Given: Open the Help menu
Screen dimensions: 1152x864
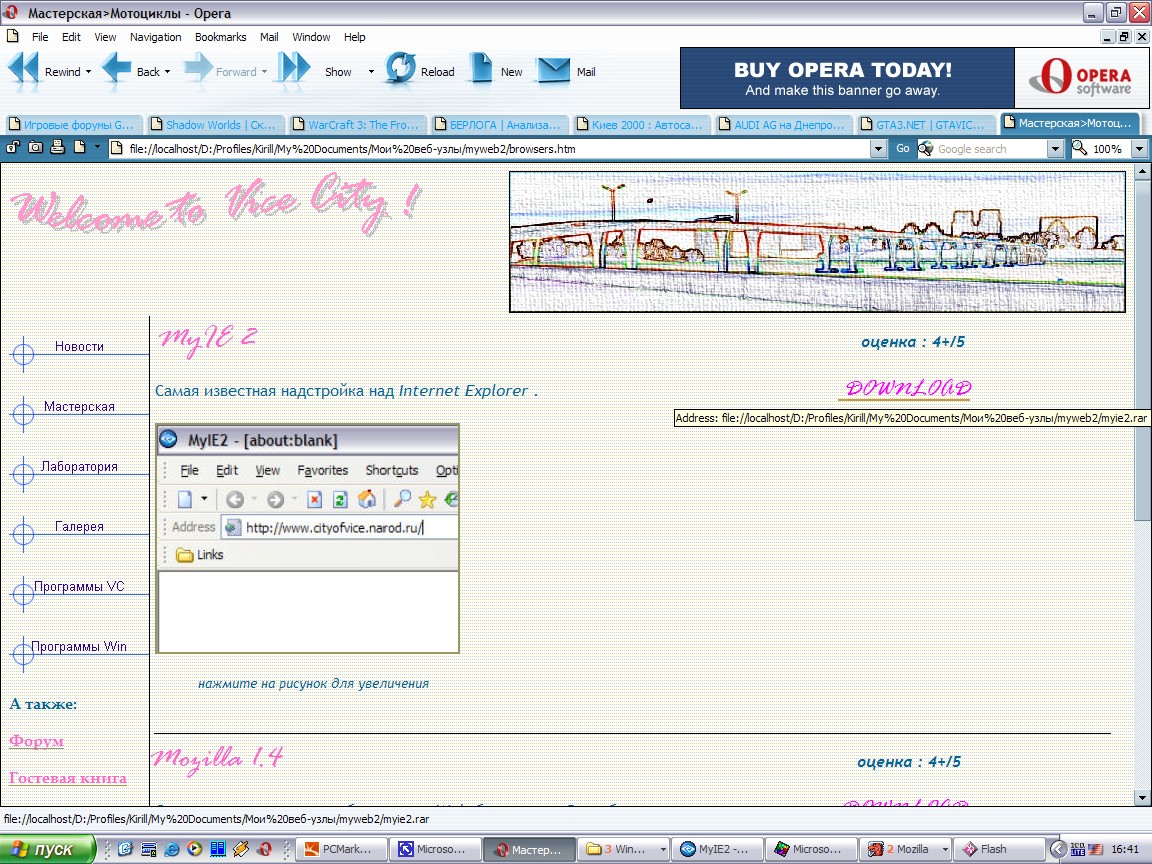Looking at the screenshot, I should point(354,37).
